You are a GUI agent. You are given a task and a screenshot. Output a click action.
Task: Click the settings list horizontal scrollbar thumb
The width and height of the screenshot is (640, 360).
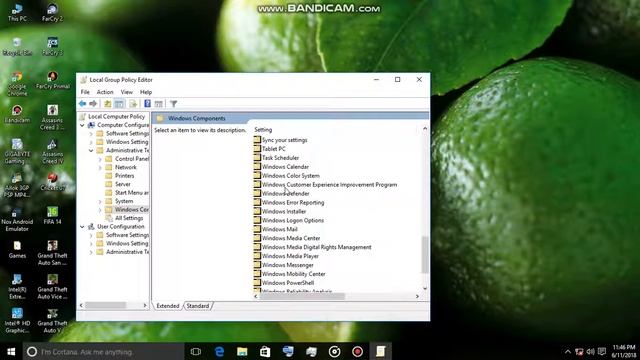coord(302,296)
